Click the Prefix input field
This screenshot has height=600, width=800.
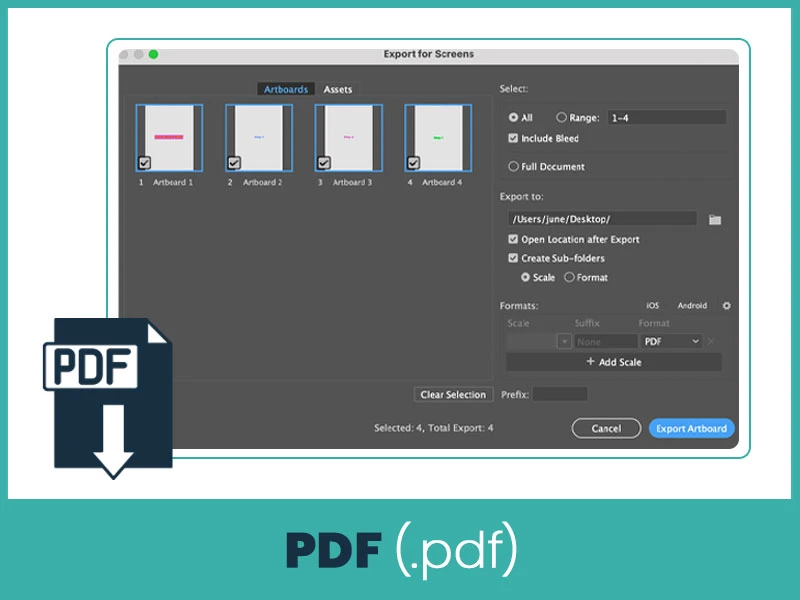click(x=558, y=394)
